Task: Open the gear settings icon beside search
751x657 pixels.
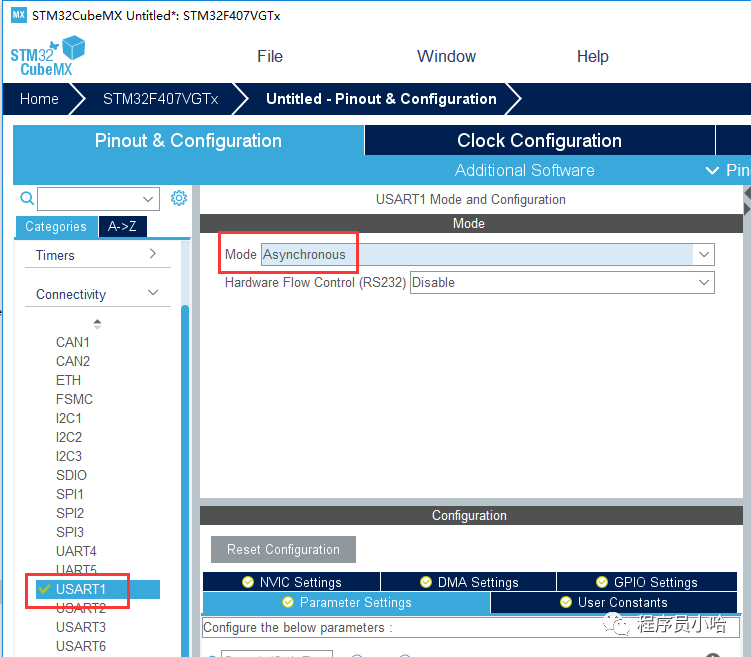Action: [x=179, y=198]
